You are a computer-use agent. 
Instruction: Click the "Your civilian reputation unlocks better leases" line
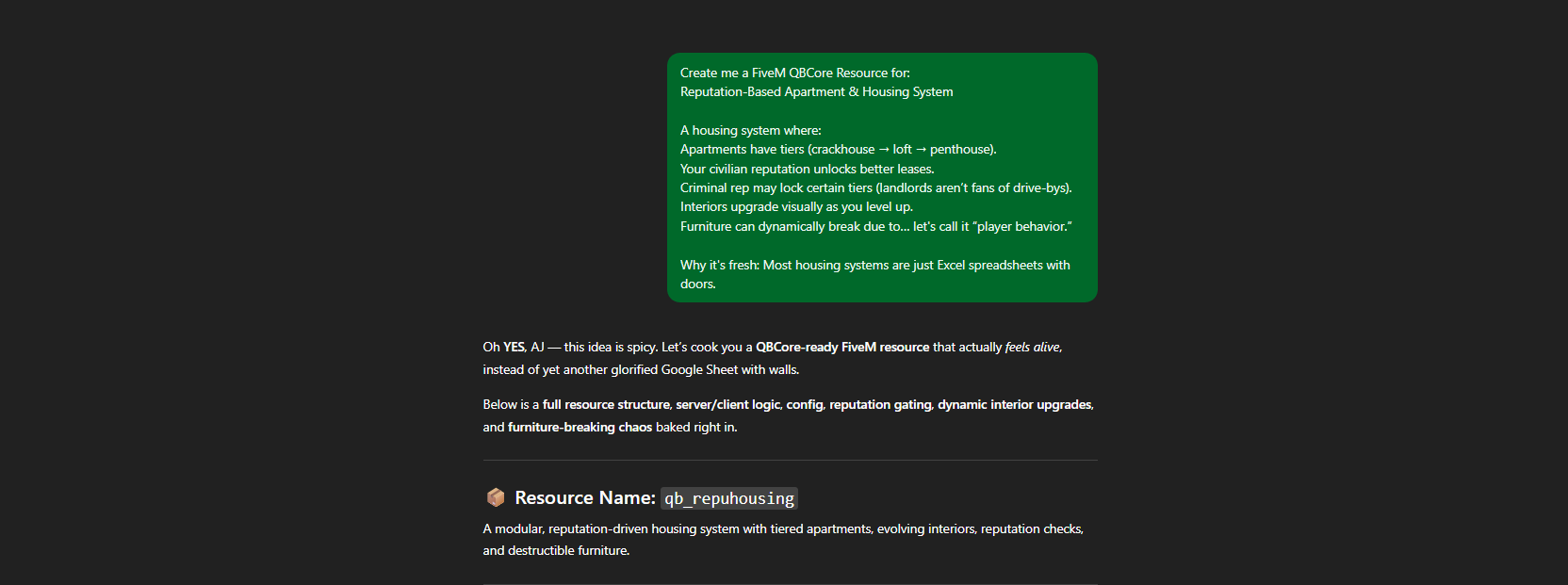(808, 169)
